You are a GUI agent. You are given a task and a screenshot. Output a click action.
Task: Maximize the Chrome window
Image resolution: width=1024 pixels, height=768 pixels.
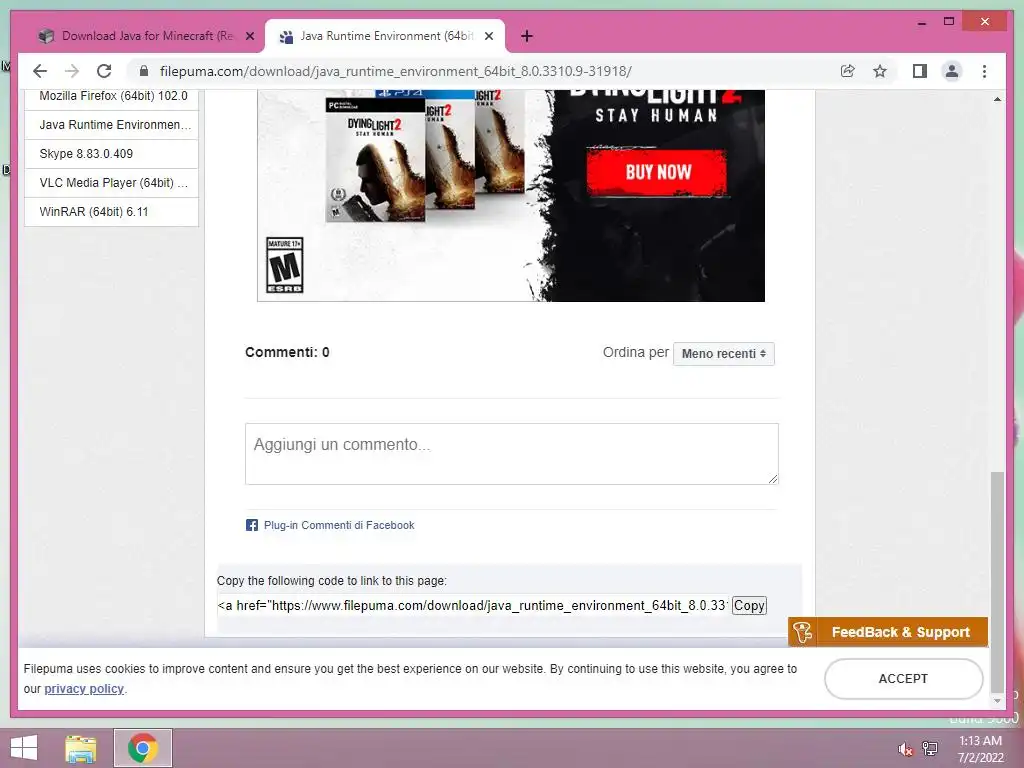(x=949, y=22)
